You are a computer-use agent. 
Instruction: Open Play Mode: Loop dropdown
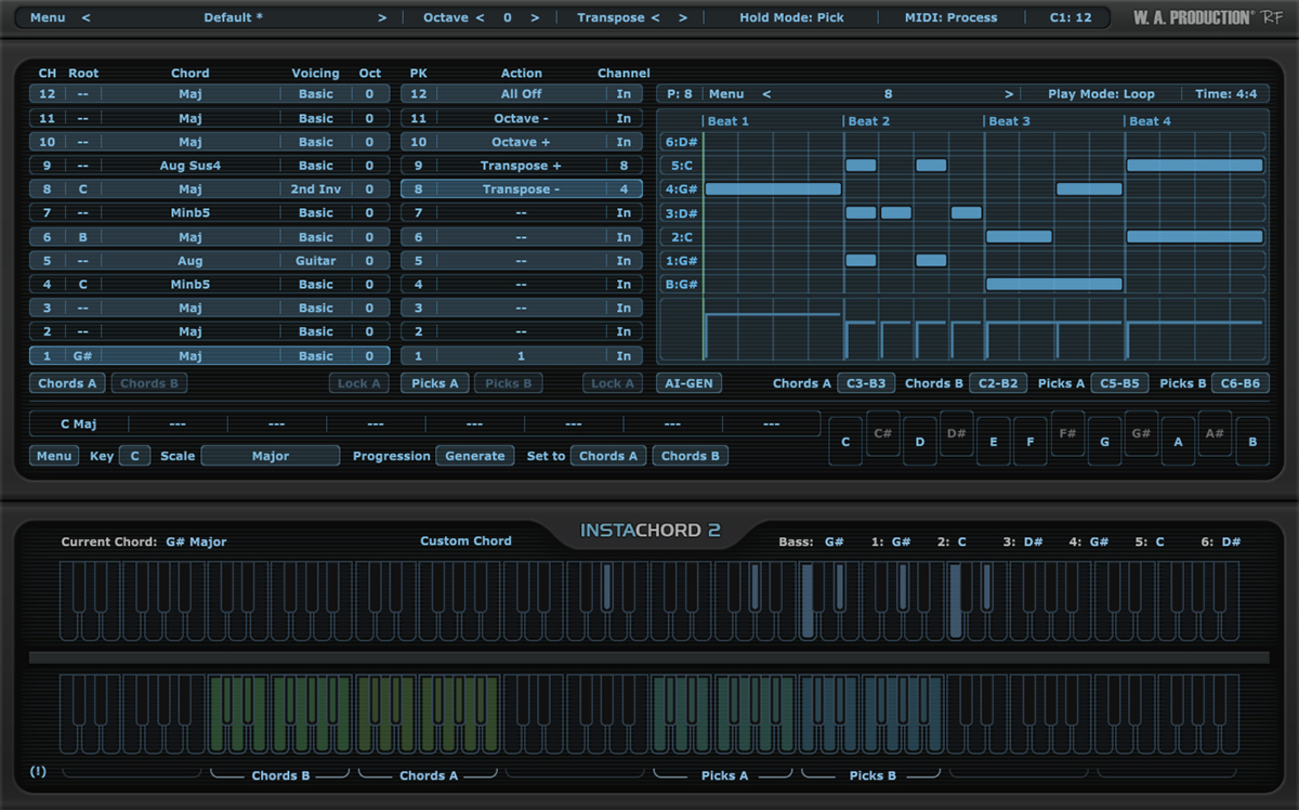1101,94
